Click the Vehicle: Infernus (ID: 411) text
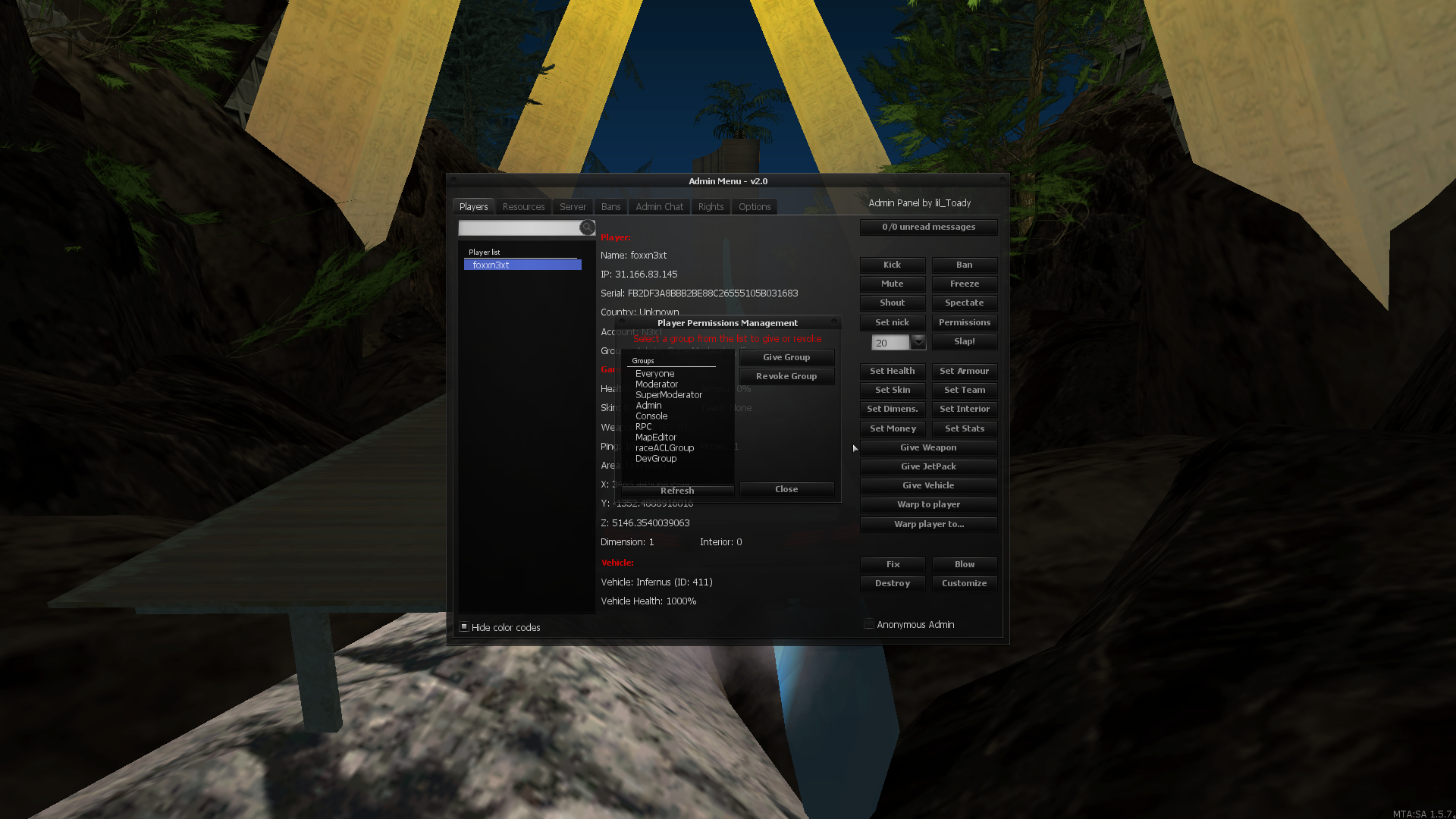This screenshot has height=819, width=1456. click(x=657, y=582)
